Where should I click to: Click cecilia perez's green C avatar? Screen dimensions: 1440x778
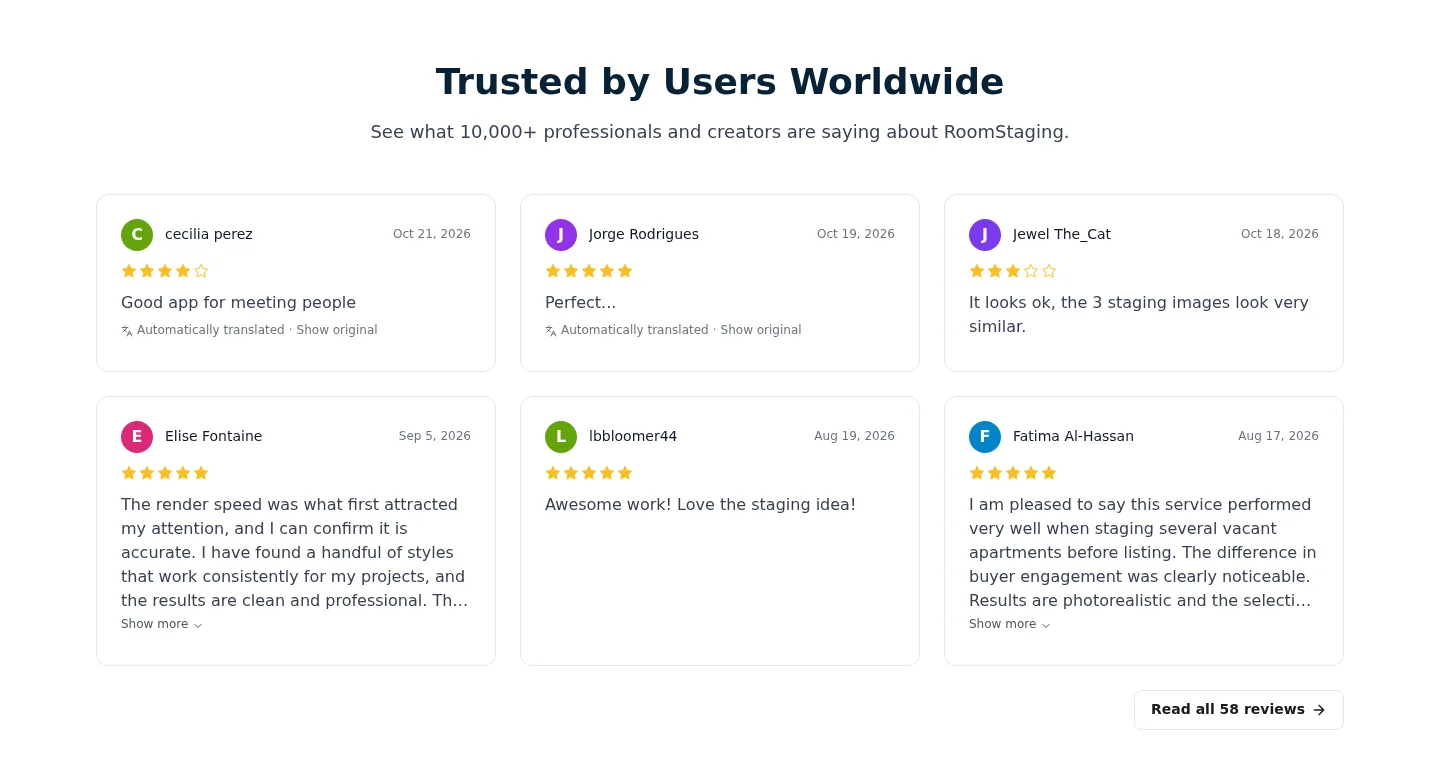pyautogui.click(x=137, y=235)
